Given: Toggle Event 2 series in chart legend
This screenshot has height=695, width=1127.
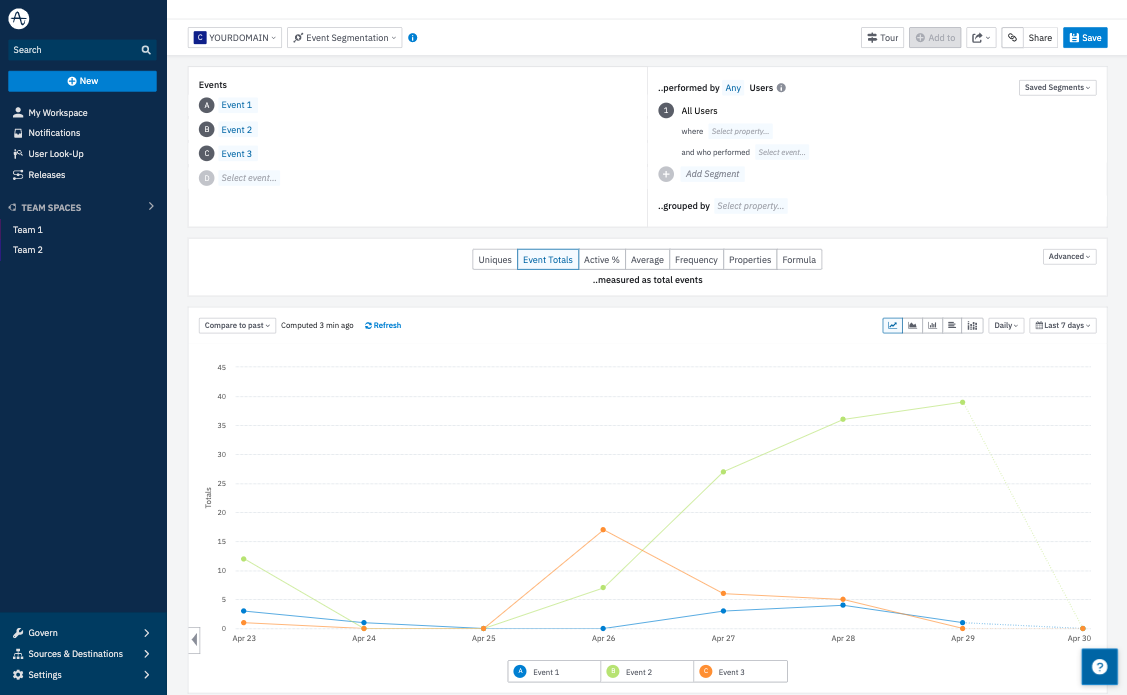Looking at the screenshot, I should [647, 671].
